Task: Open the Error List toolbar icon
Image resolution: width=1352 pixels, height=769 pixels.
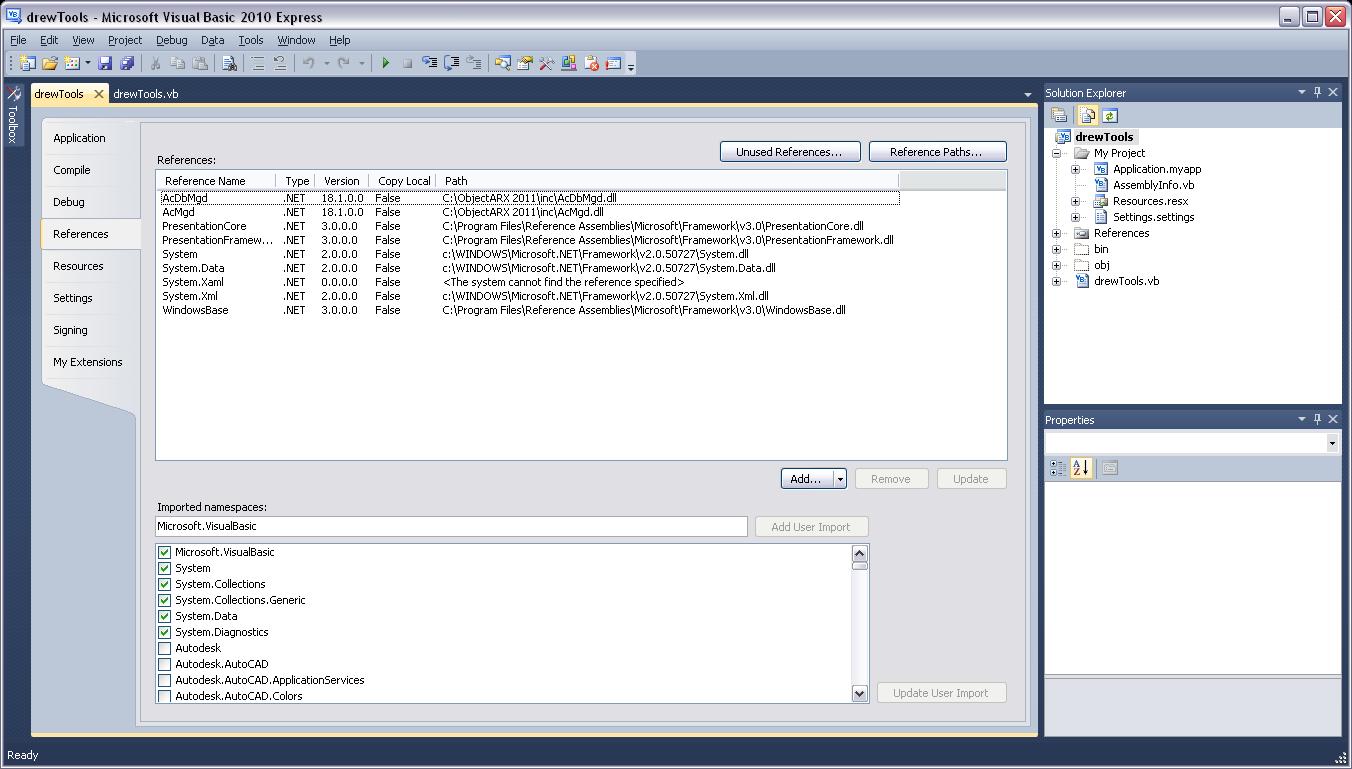Action: pyautogui.click(x=591, y=63)
